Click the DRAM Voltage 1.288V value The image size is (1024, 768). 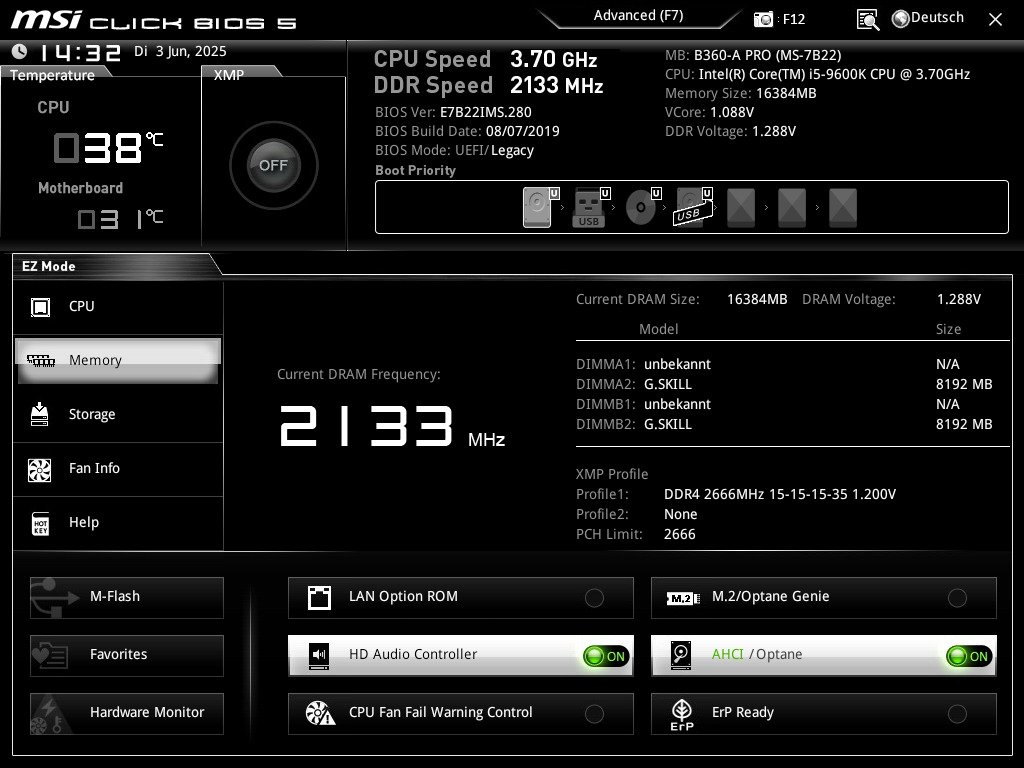(959, 299)
